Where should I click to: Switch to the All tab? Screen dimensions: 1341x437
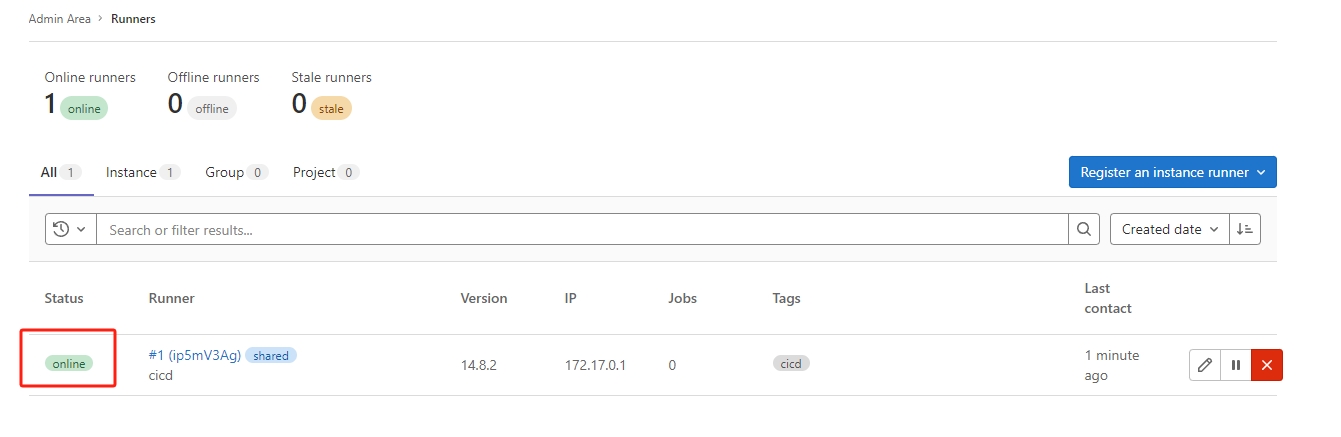tap(49, 172)
